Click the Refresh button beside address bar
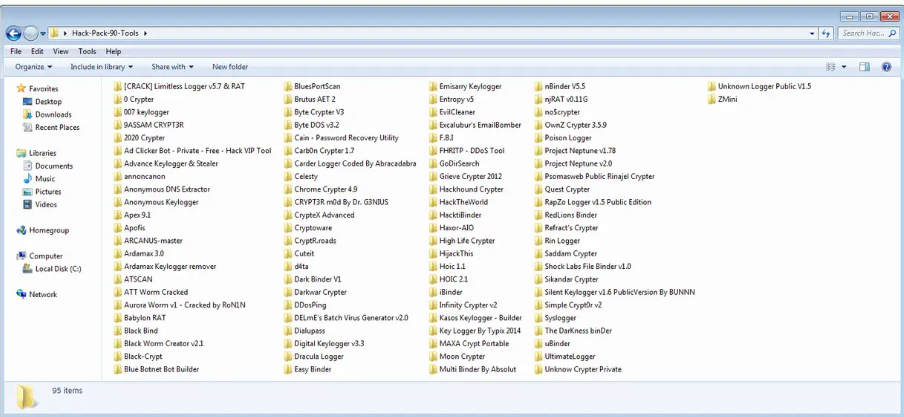The height and width of the screenshot is (417, 904). (x=826, y=33)
